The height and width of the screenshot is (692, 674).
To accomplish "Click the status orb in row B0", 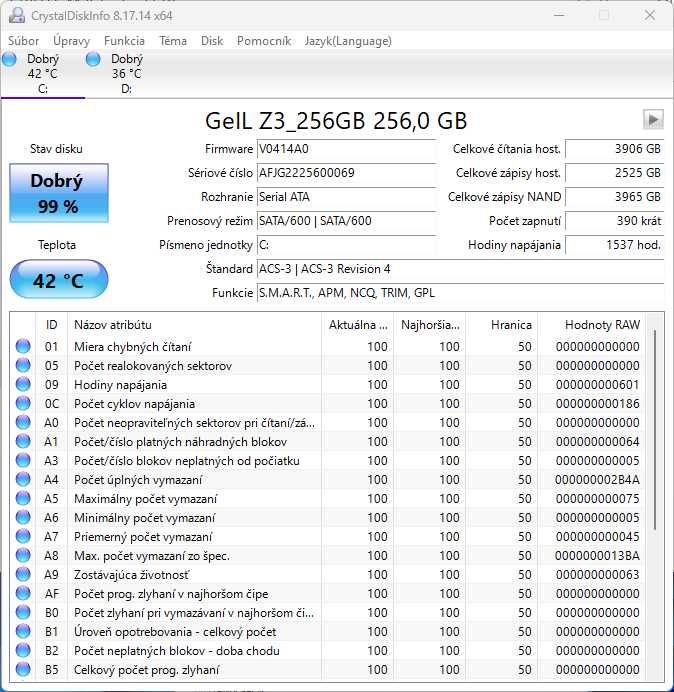I will tap(23, 613).
